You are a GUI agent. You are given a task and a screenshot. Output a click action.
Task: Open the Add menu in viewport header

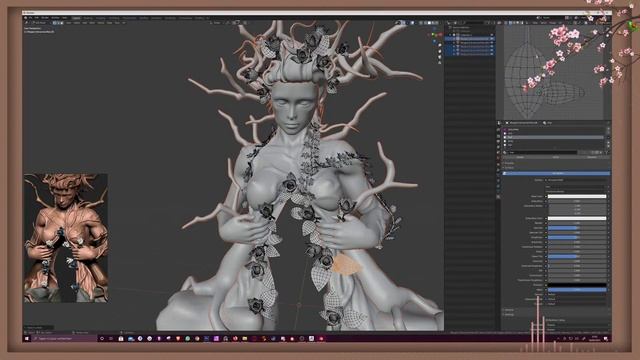point(84,23)
